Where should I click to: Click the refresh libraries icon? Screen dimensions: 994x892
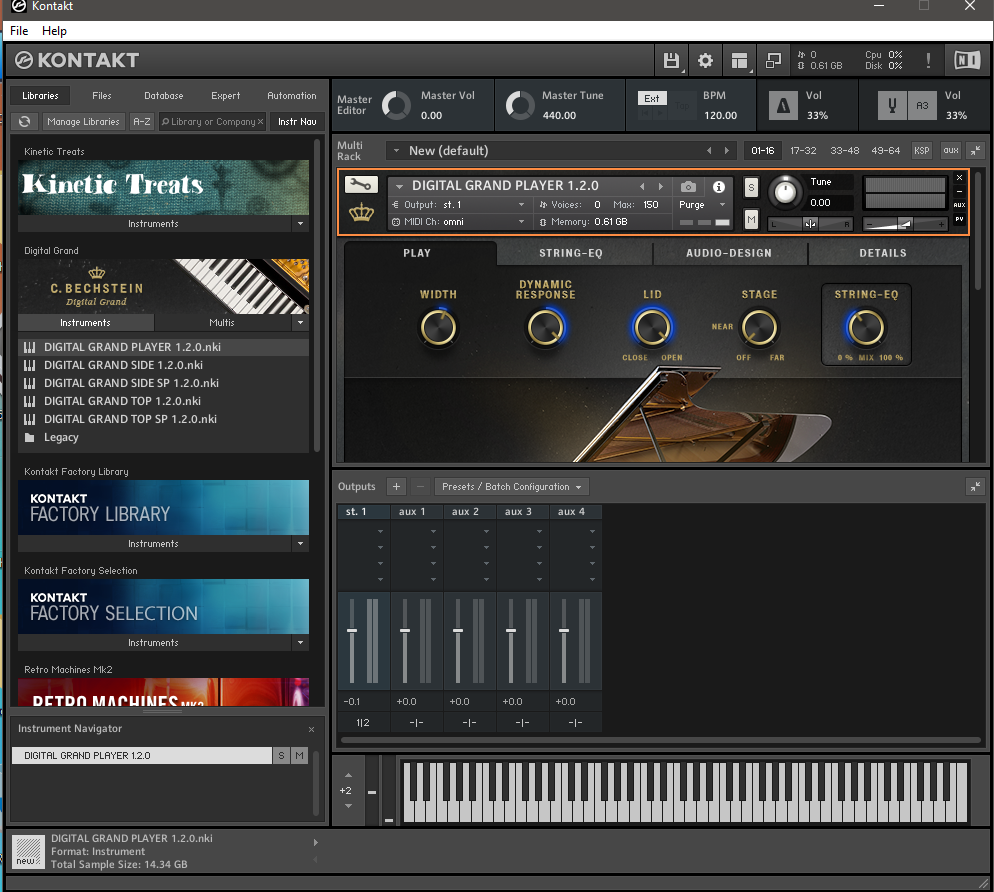pos(25,122)
